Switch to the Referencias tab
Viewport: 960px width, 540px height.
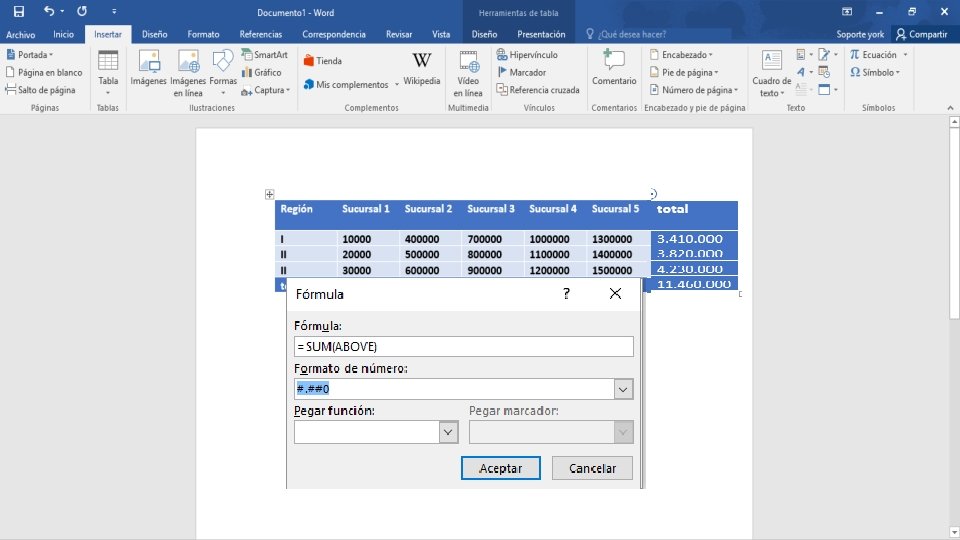point(261,34)
